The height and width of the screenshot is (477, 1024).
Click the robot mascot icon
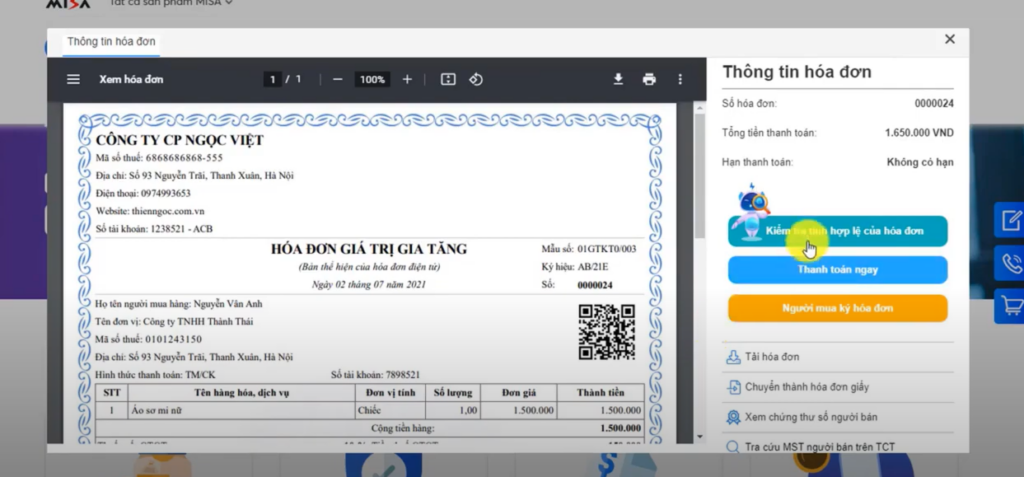point(750,212)
